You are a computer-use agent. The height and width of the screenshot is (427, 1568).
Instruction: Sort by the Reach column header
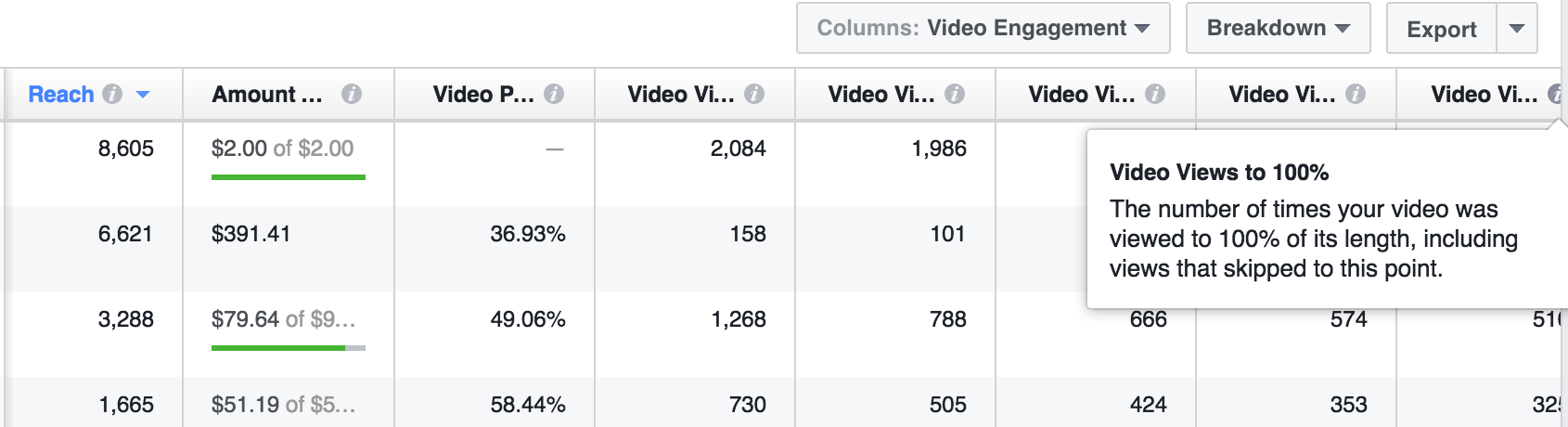point(61,94)
